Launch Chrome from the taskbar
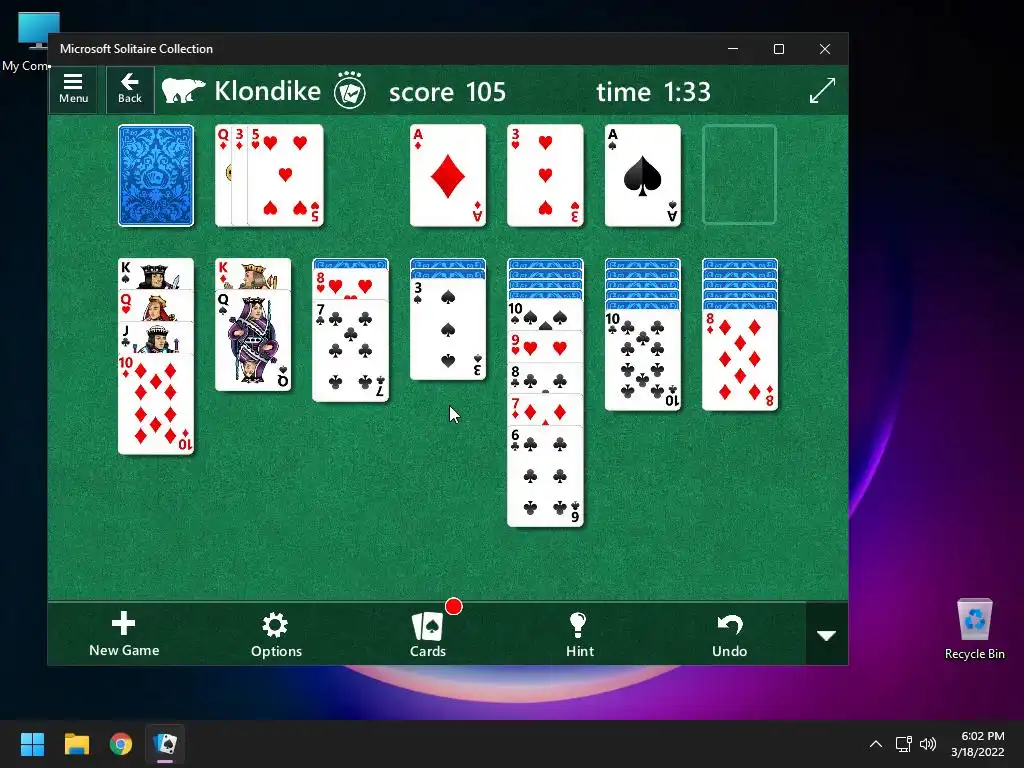 [121, 744]
